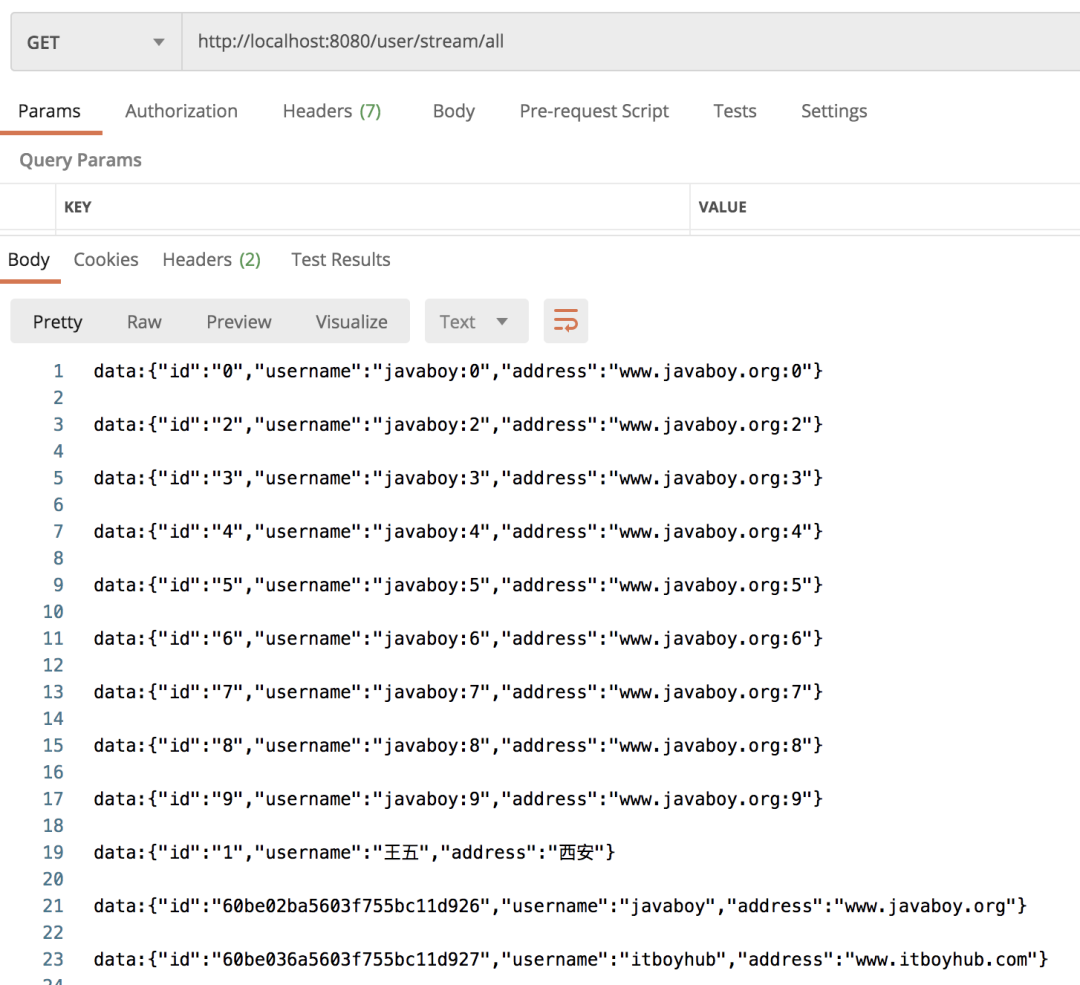Image resolution: width=1080 pixels, height=985 pixels.
Task: Click the request URL input field
Action: [628, 42]
